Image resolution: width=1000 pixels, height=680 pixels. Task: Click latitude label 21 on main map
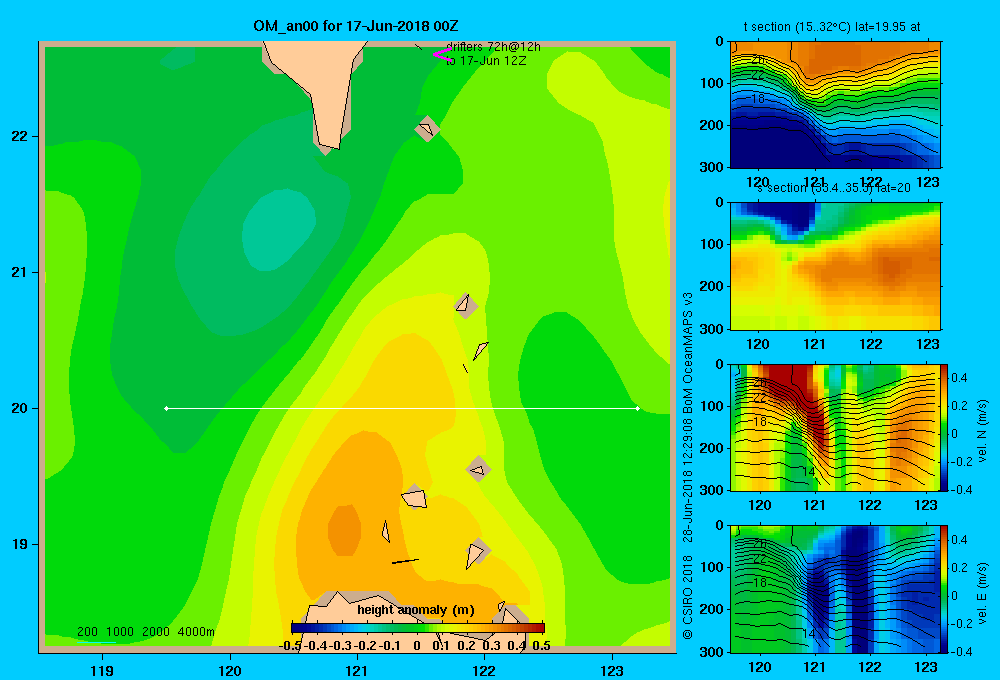point(20,272)
